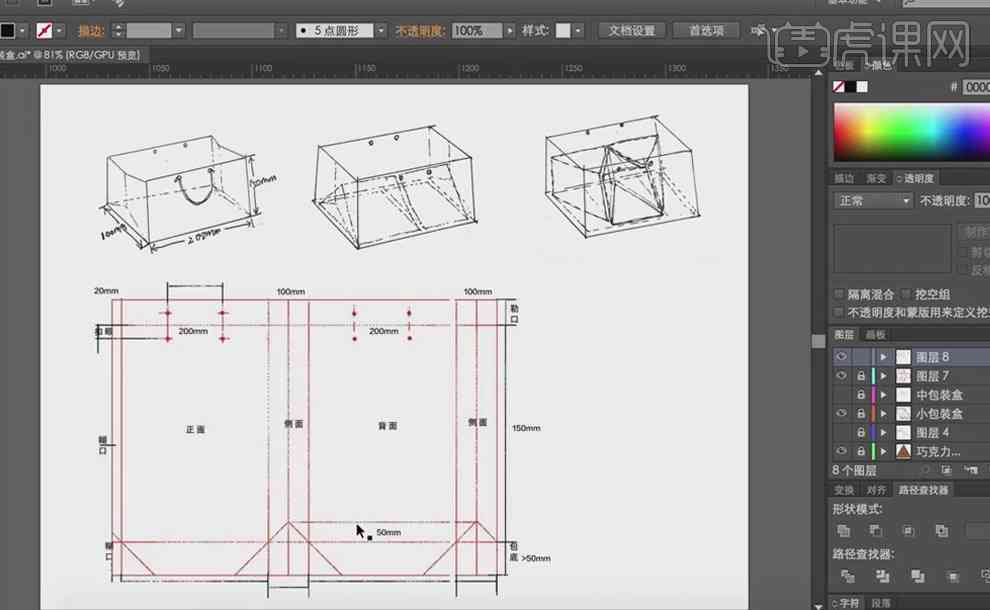Viewport: 990px width, 610px height.
Task: Click the Intersect shape mode icon
Action: (x=909, y=530)
